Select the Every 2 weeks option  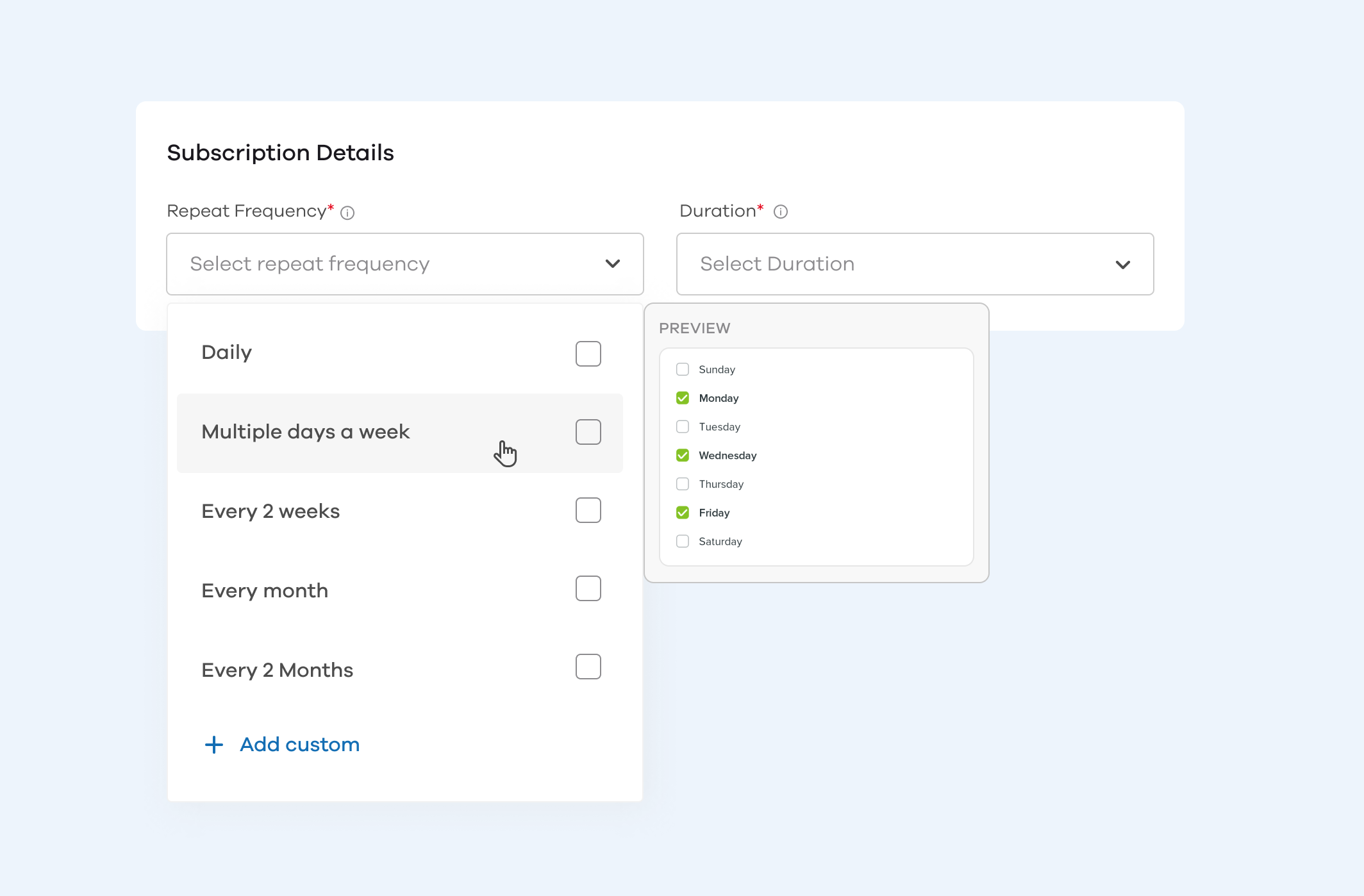400,511
